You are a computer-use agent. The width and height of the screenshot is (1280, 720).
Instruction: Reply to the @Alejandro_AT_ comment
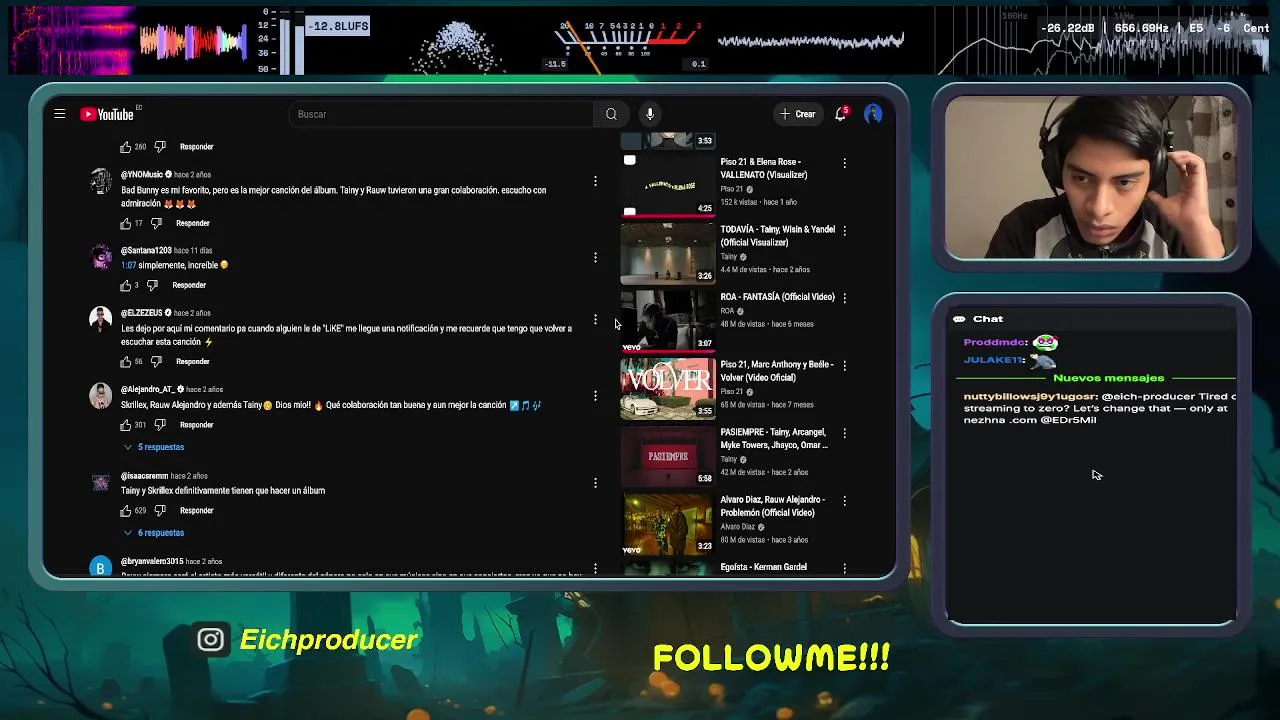[197, 425]
